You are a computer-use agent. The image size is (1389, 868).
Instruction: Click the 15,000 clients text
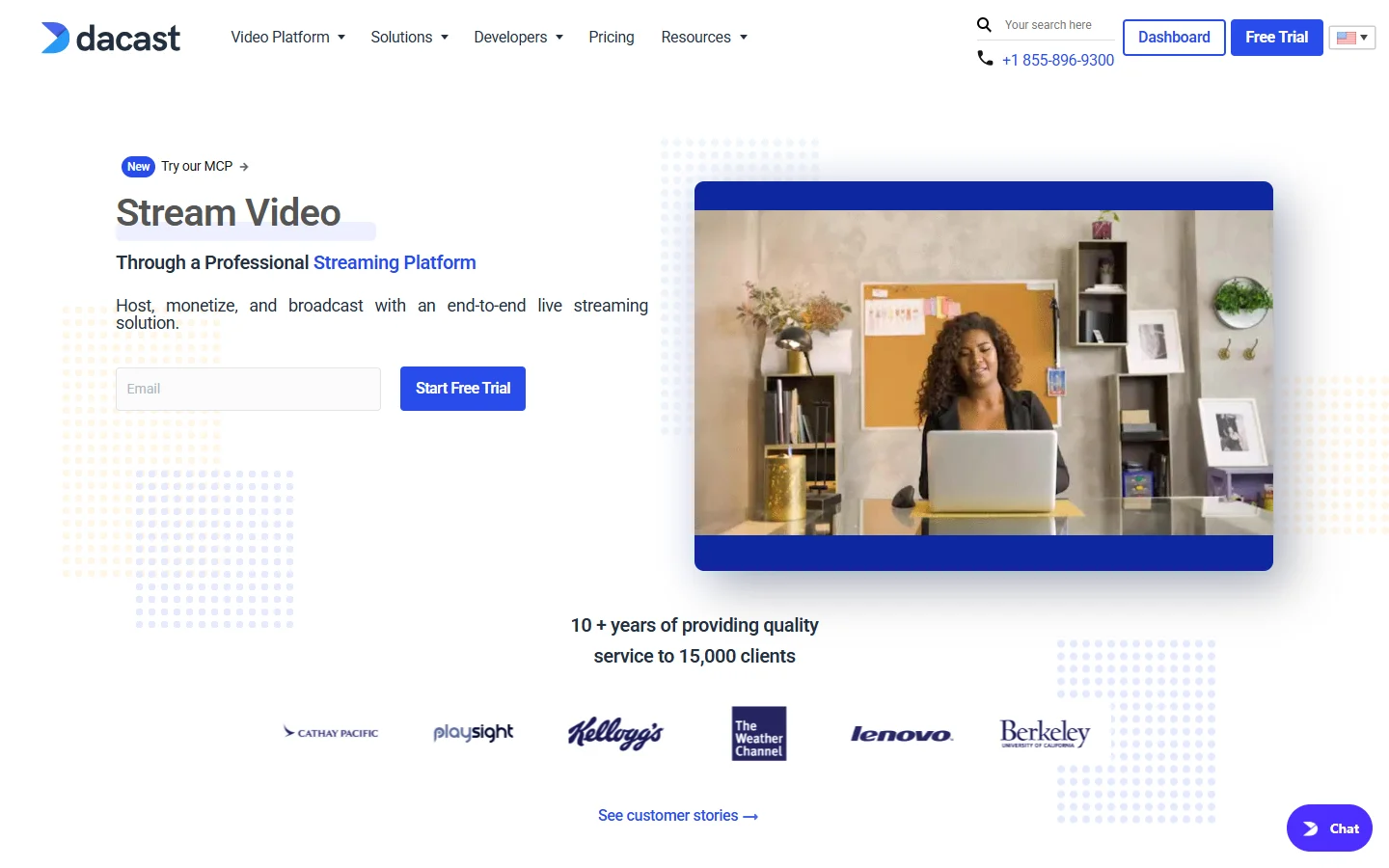pos(737,656)
